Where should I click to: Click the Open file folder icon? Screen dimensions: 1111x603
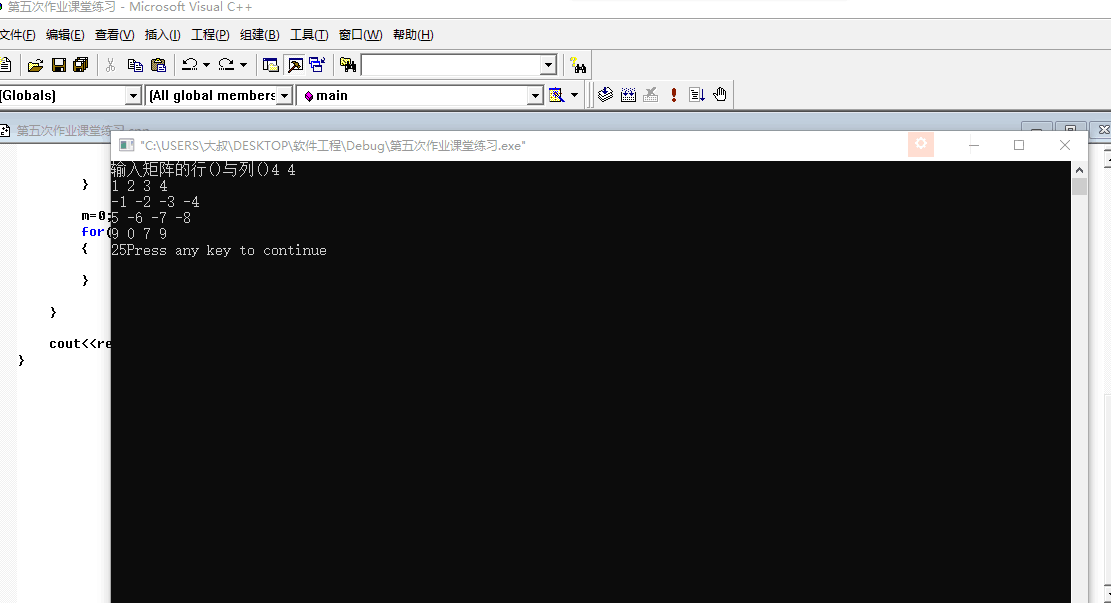point(35,65)
